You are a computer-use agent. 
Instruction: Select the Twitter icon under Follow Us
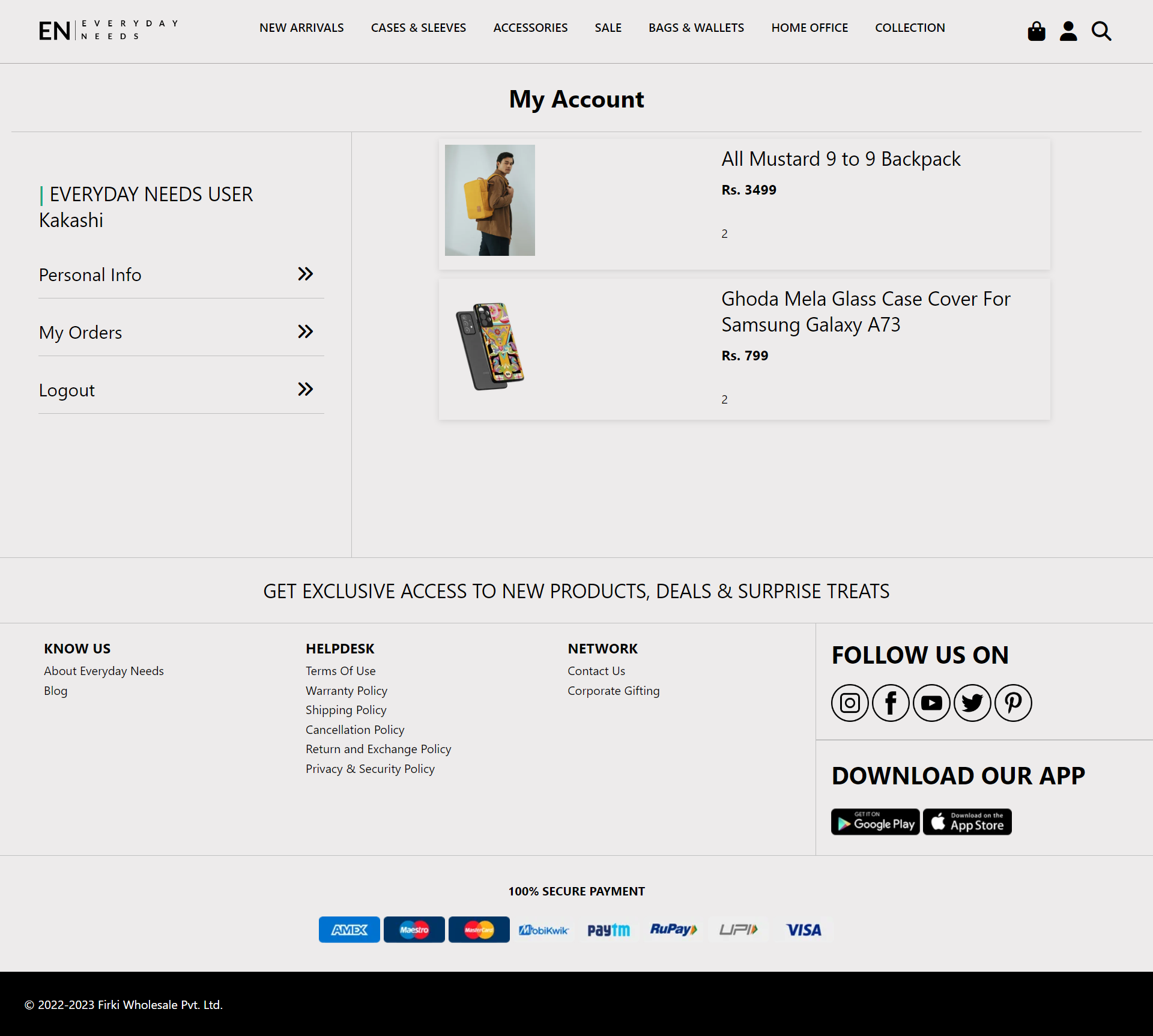(x=972, y=703)
